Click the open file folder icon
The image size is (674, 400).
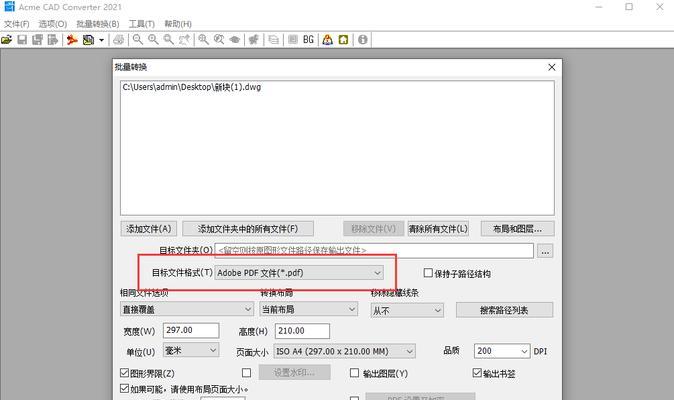[x=6, y=40]
